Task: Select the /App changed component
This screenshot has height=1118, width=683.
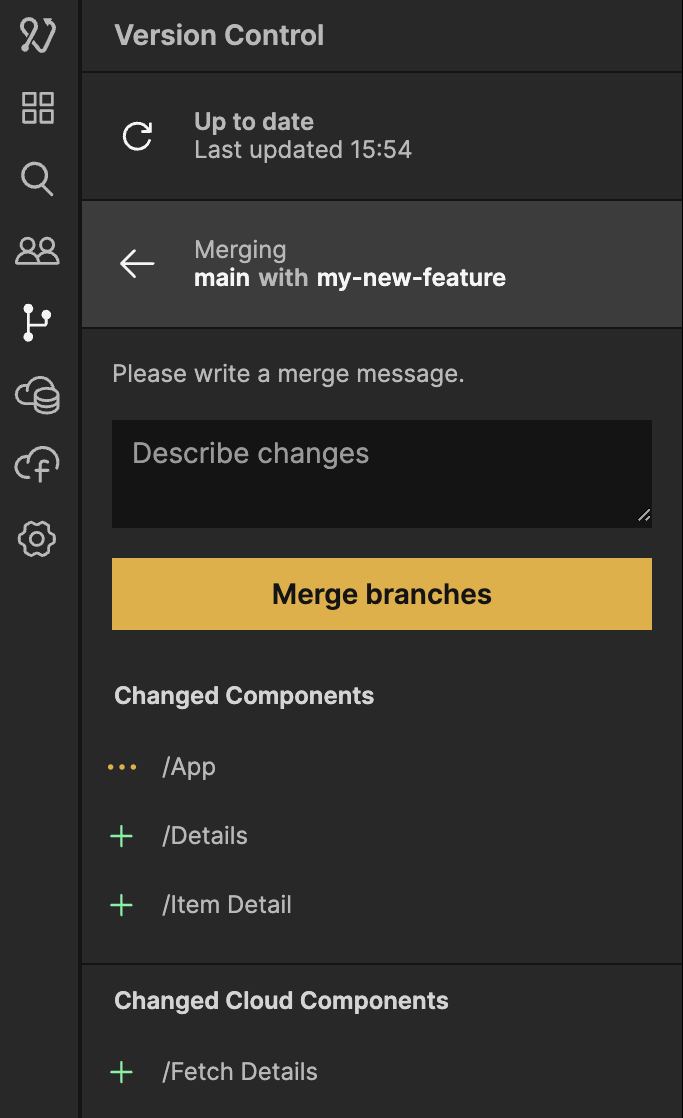Action: click(x=189, y=767)
